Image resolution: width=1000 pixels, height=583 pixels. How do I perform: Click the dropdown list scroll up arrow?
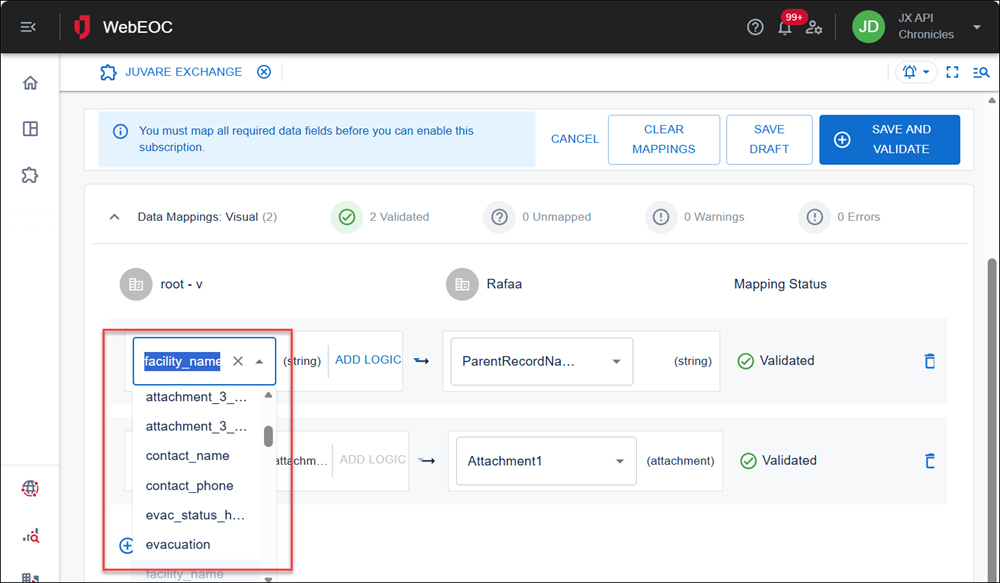click(268, 395)
